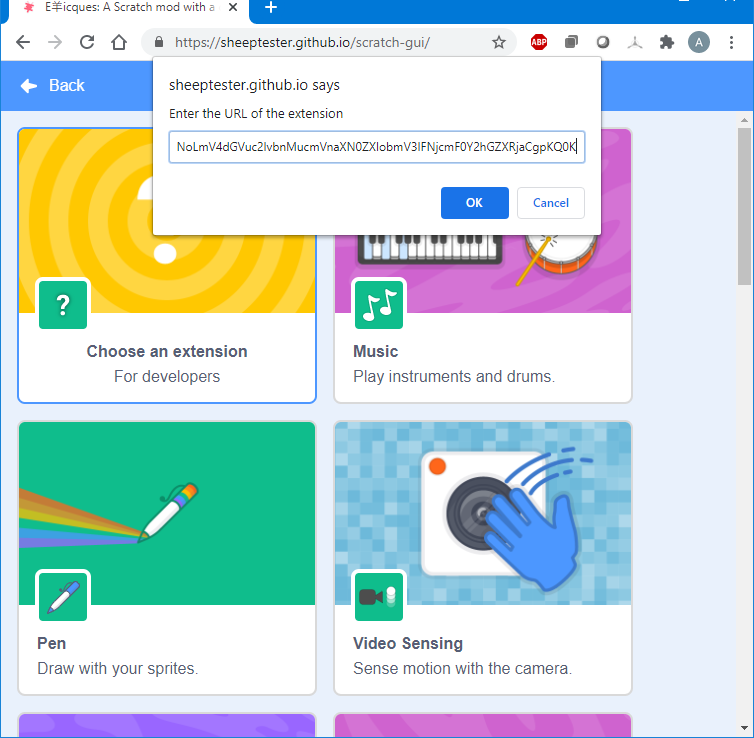Reload the page

87,42
